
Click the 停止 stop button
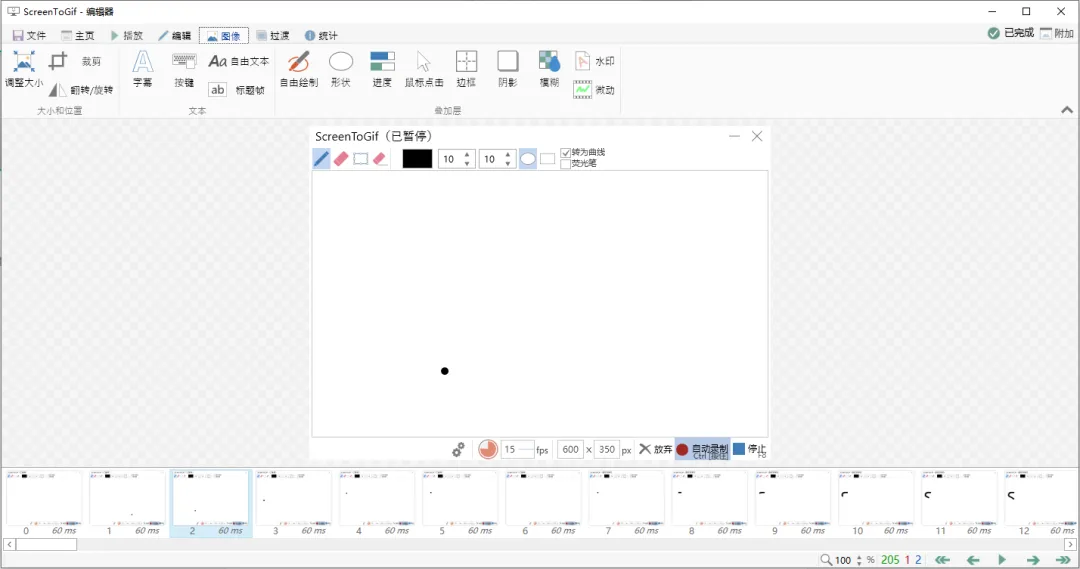pyautogui.click(x=749, y=449)
